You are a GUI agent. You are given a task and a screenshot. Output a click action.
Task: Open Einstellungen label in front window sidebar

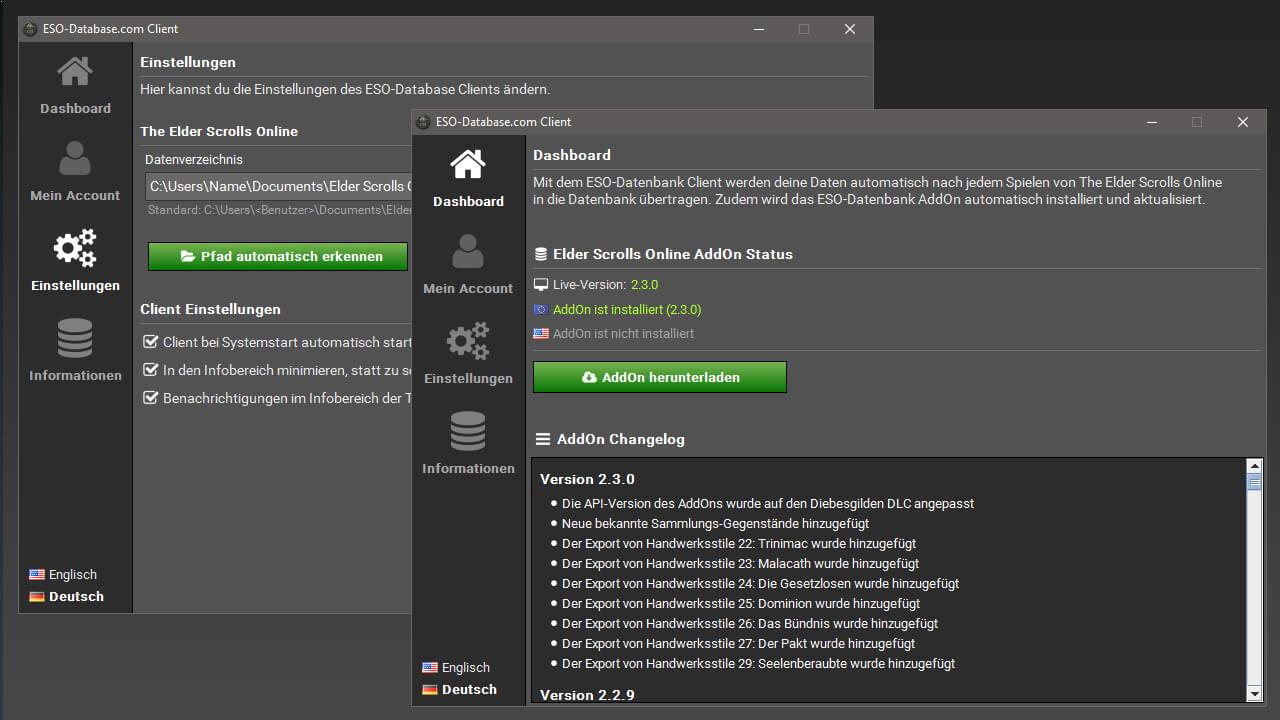pyautogui.click(x=468, y=379)
